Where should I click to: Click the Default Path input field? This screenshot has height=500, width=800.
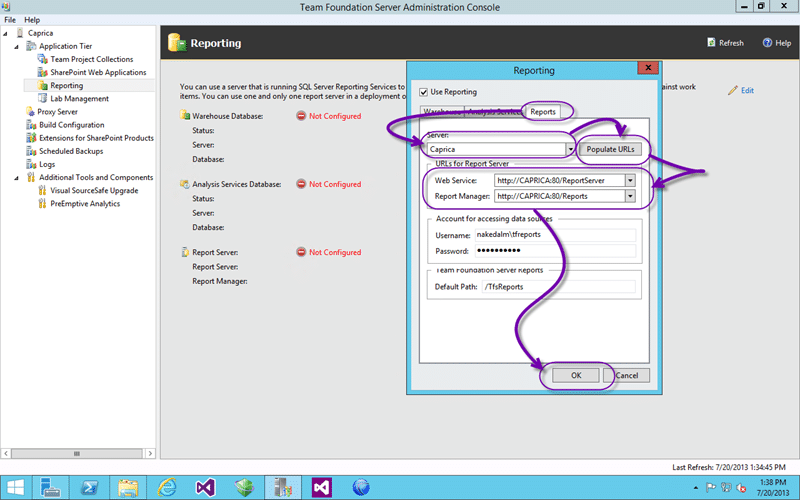click(559, 286)
